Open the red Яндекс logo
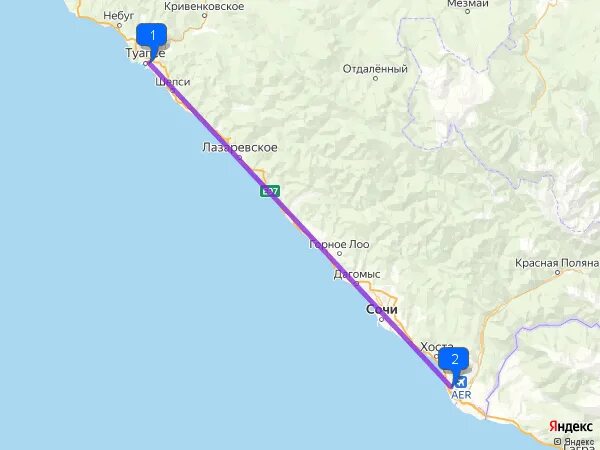This screenshot has height=450, width=600. pos(571,426)
